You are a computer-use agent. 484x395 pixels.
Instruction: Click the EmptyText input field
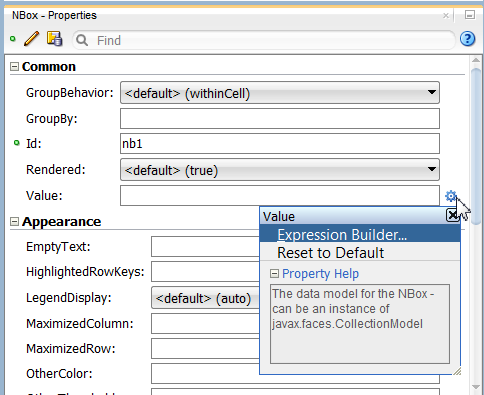click(x=206, y=247)
